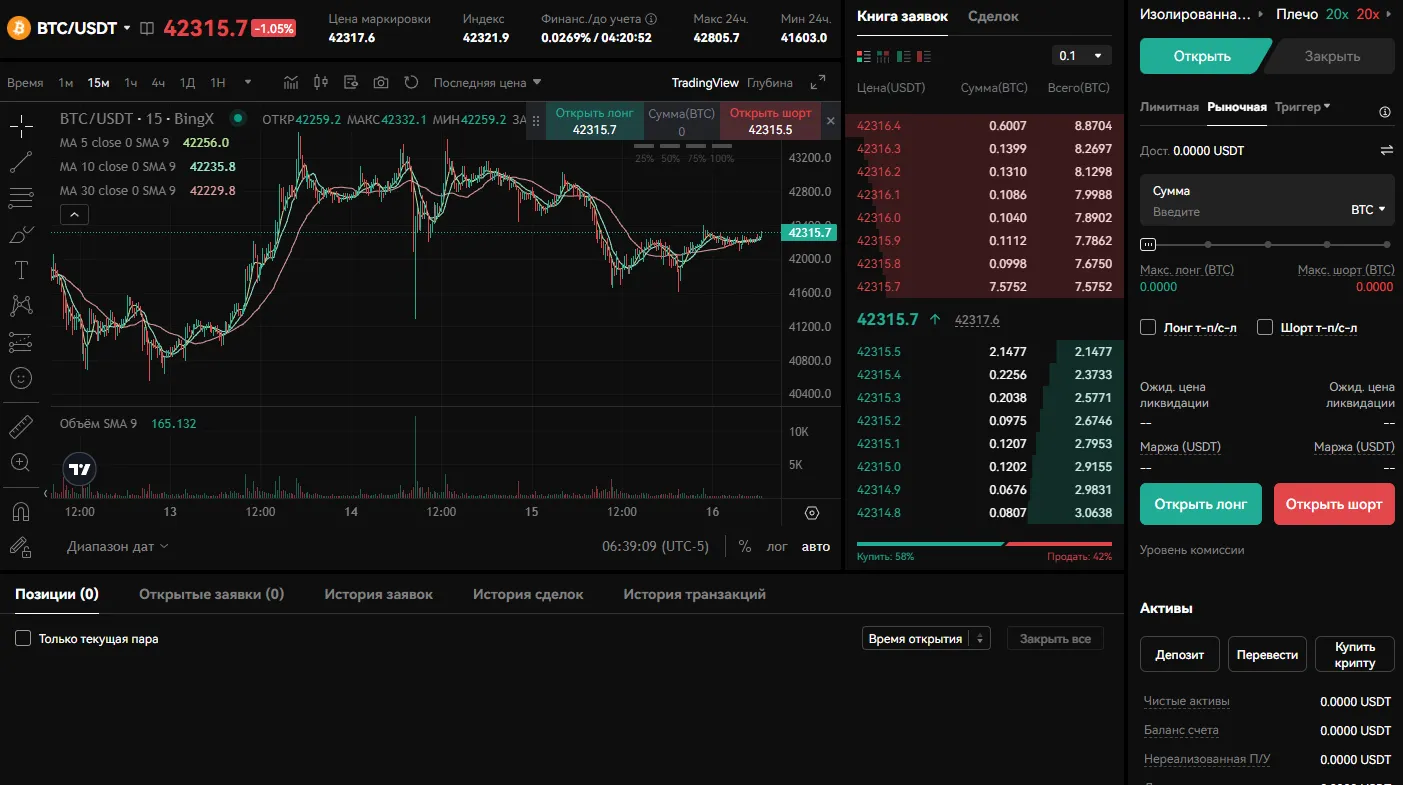
Task: Select the crosshair tool on the chart toolbar
Action: [x=21, y=126]
